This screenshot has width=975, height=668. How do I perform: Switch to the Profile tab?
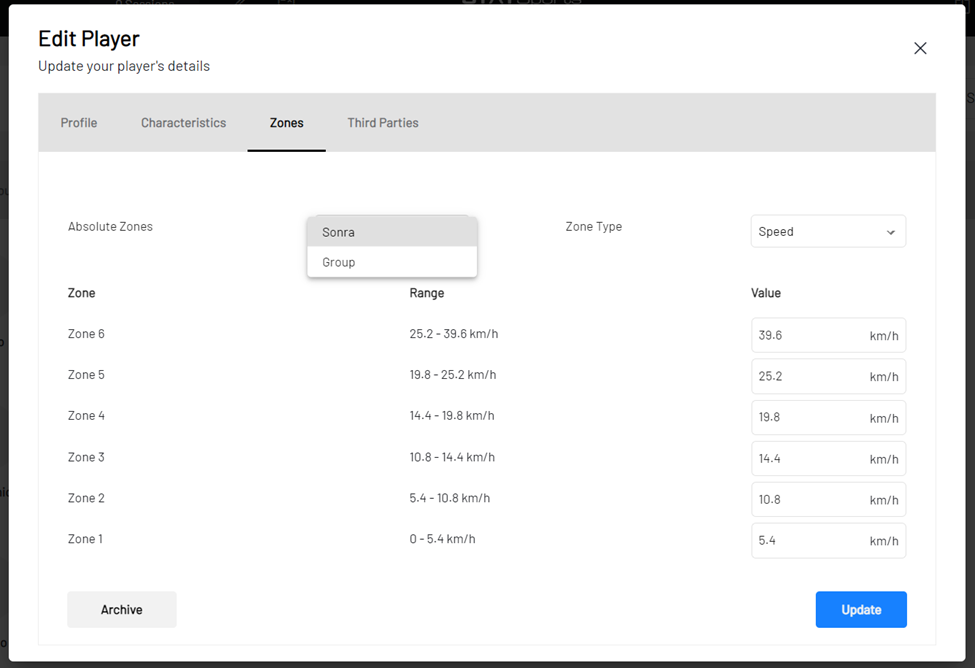(79, 123)
